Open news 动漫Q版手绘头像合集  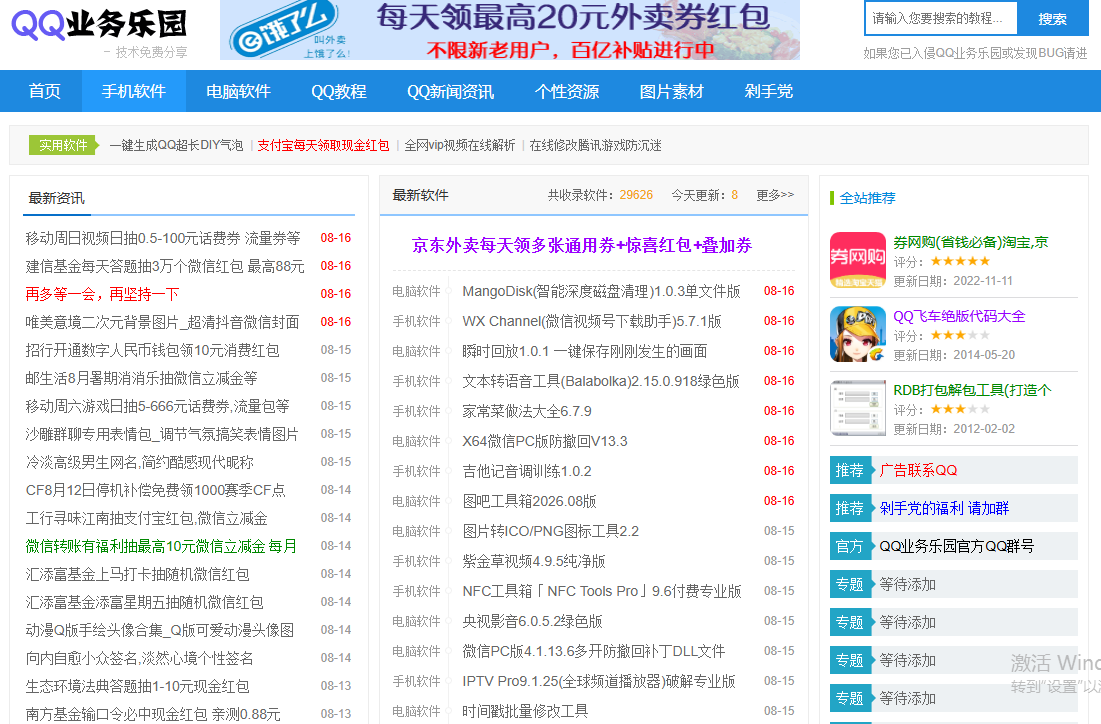click(159, 631)
